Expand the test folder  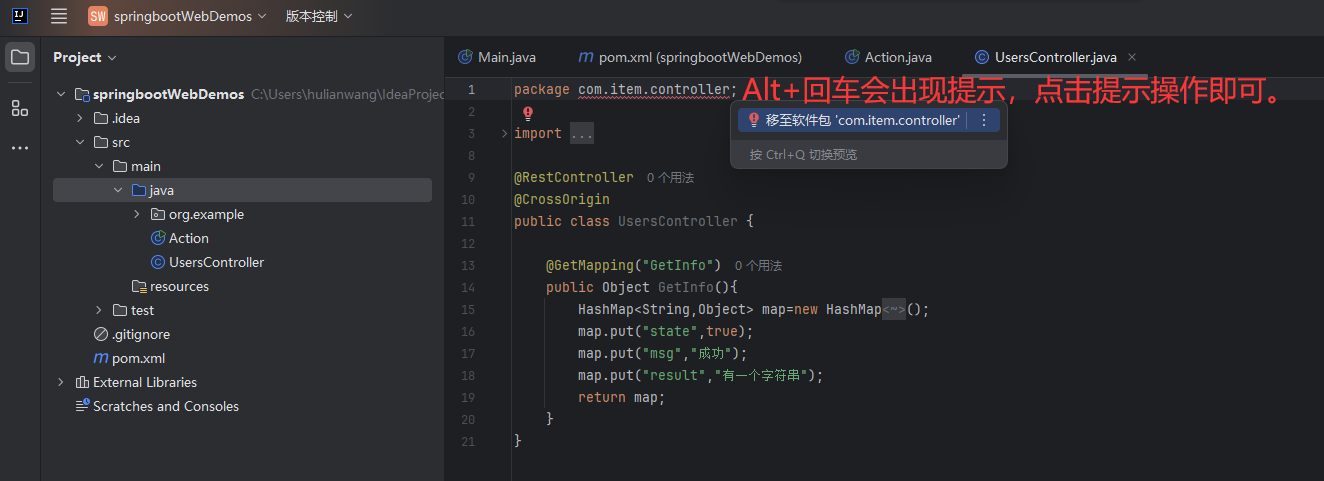coord(99,310)
